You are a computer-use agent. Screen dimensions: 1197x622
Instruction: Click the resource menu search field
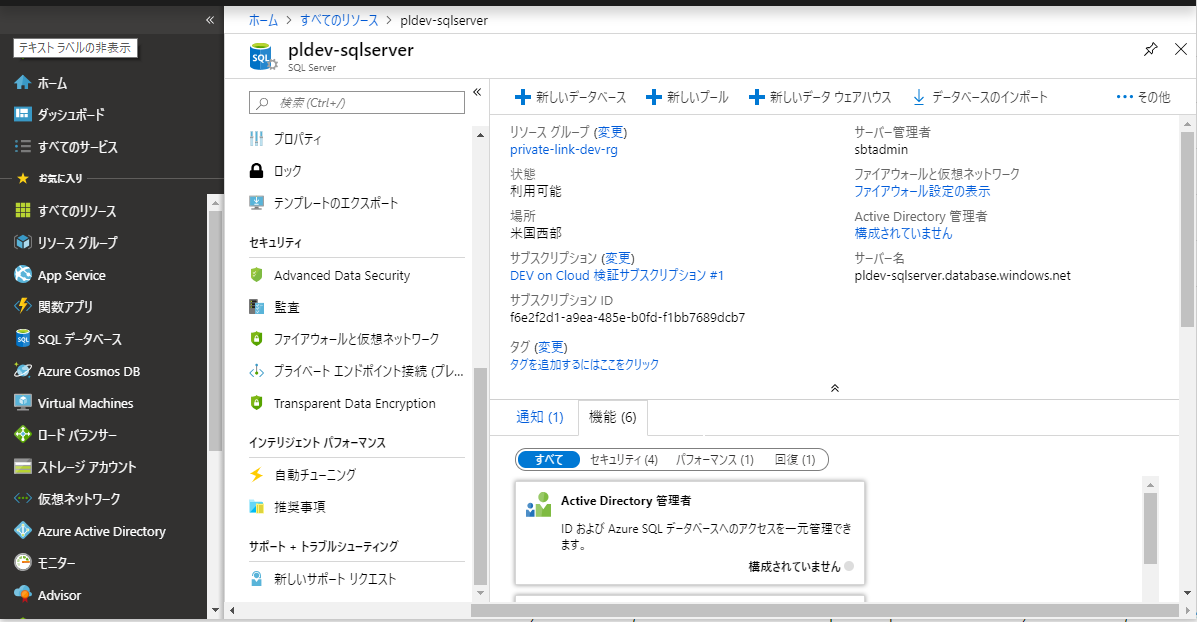tap(357, 102)
